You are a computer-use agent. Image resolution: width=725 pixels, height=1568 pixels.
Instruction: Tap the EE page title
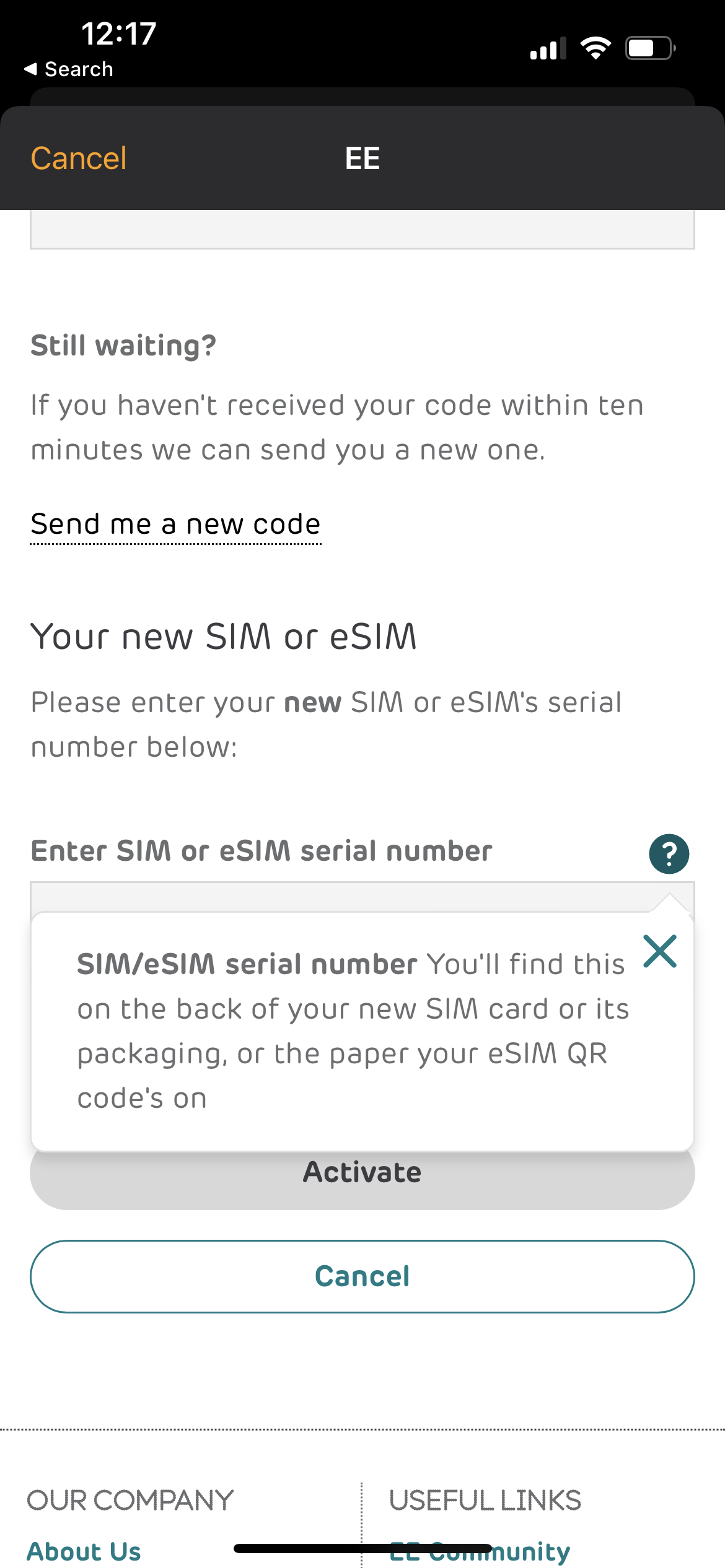coord(362,159)
